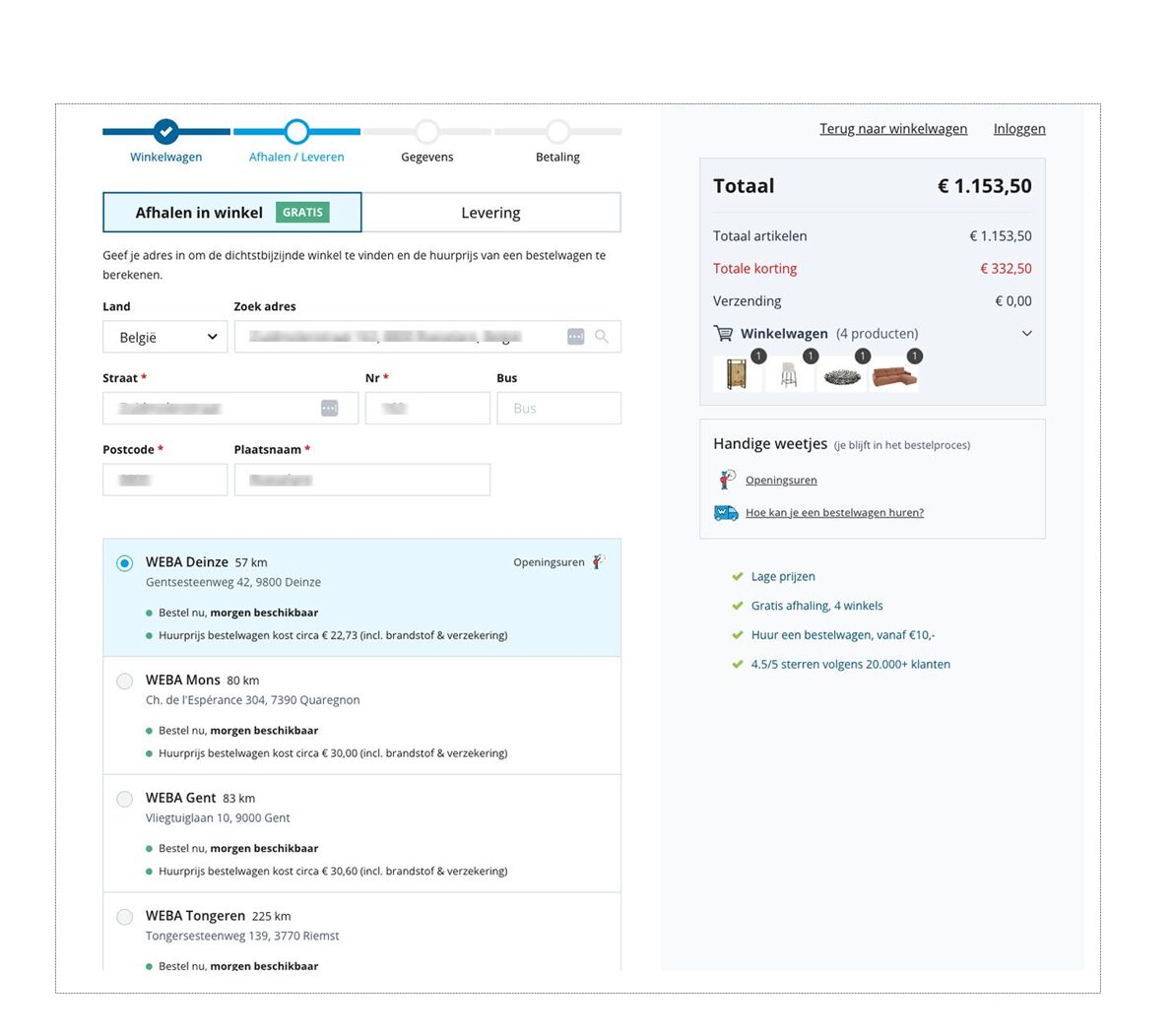Follow the Terug naar winkelwagen link
Image resolution: width=1174 pixels, height=1036 pixels.
[893, 129]
